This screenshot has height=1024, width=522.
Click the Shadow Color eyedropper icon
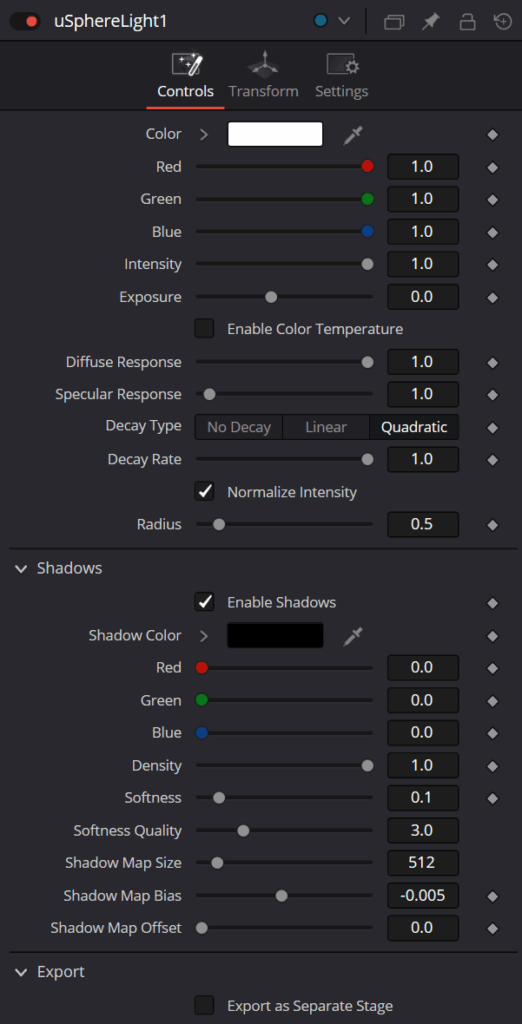click(x=353, y=636)
